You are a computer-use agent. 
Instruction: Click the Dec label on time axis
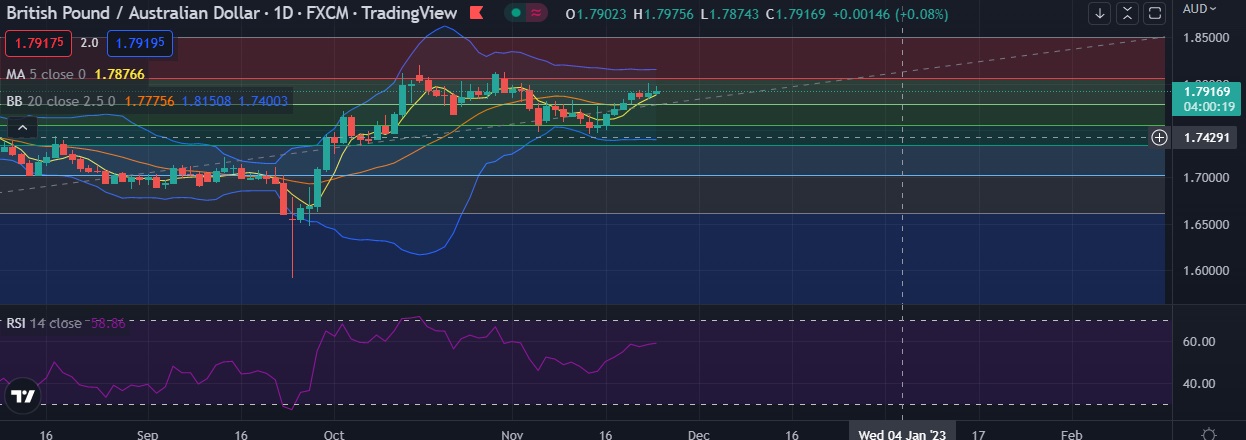pyautogui.click(x=698, y=435)
